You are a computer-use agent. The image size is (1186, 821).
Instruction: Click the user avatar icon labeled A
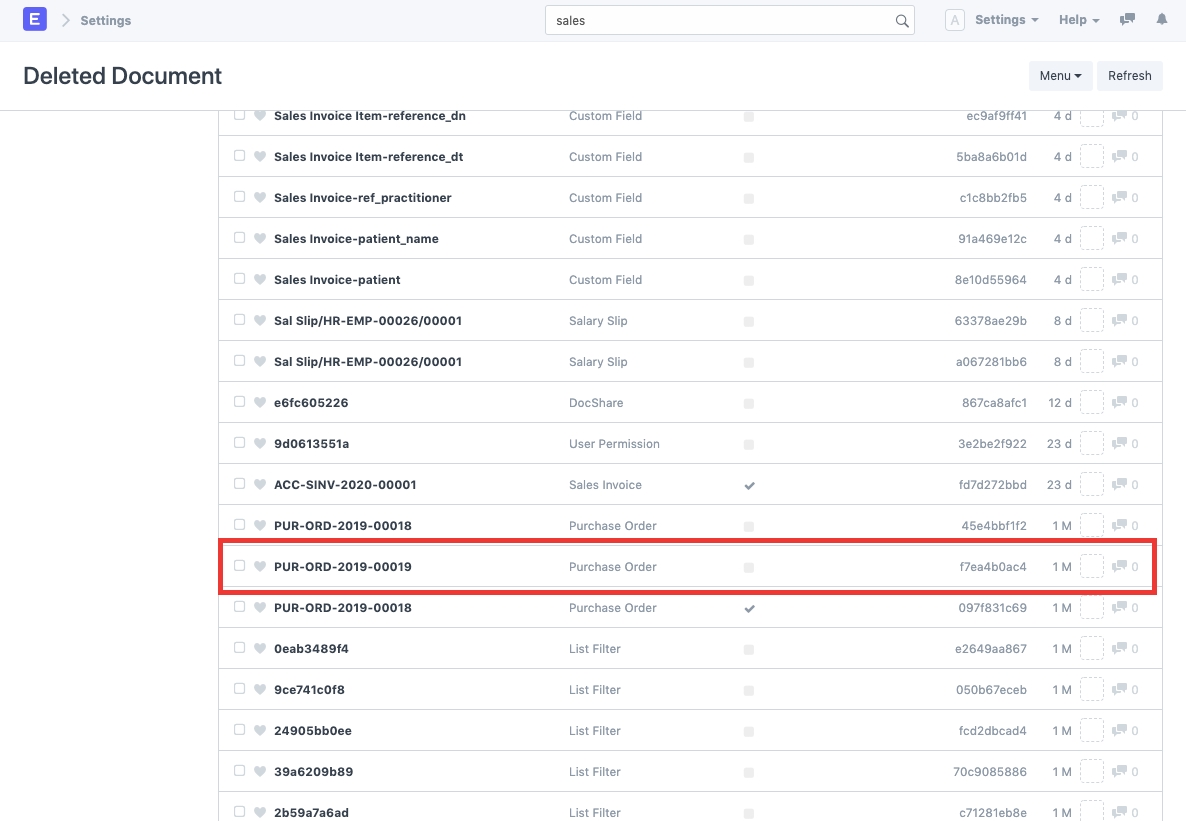tap(954, 20)
